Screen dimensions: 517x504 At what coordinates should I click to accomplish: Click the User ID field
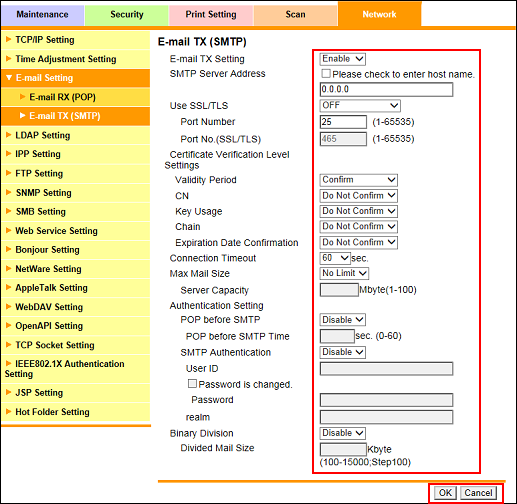(x=386, y=369)
